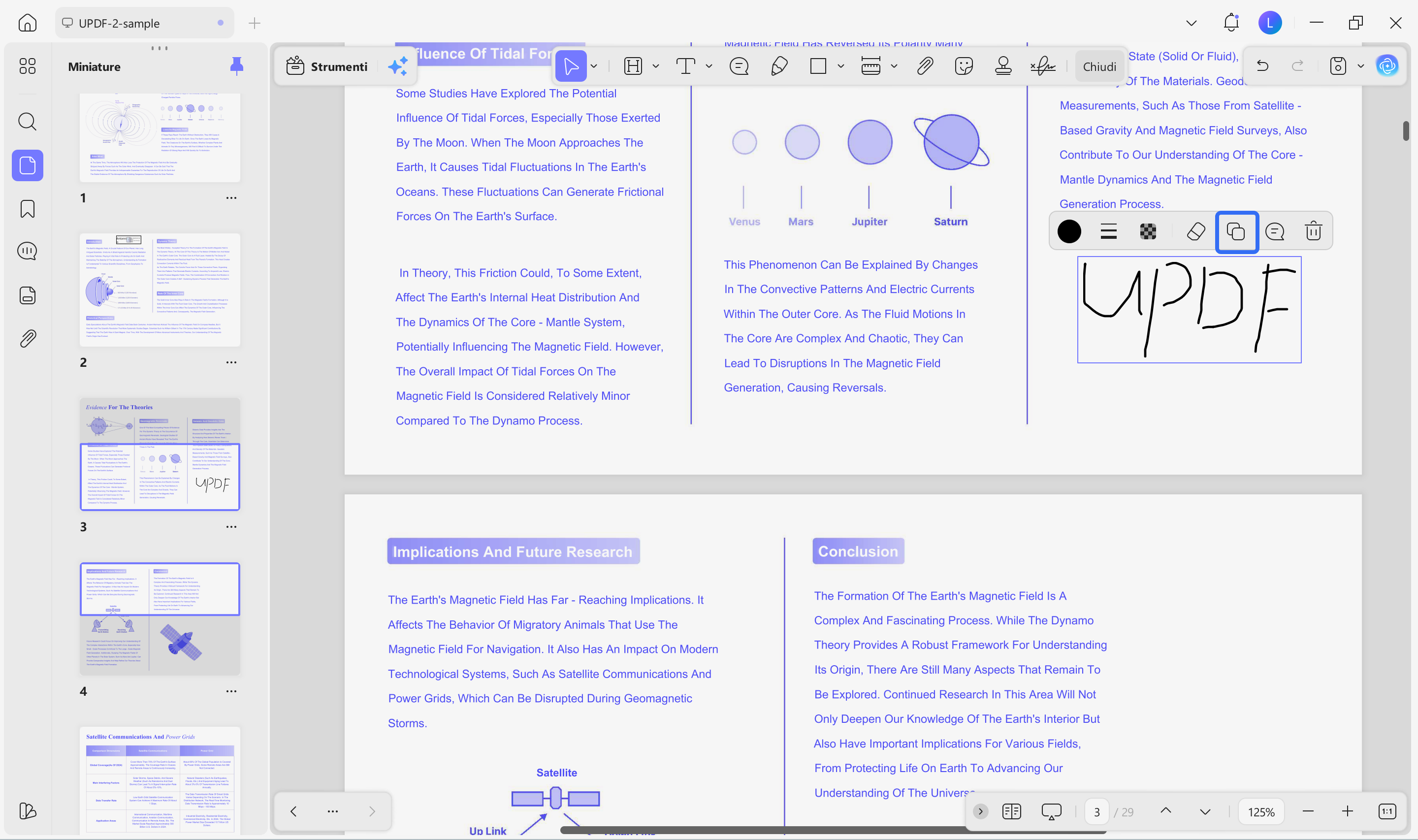Open the bookmarks panel
Screen dimensions: 1418x840
(27, 209)
